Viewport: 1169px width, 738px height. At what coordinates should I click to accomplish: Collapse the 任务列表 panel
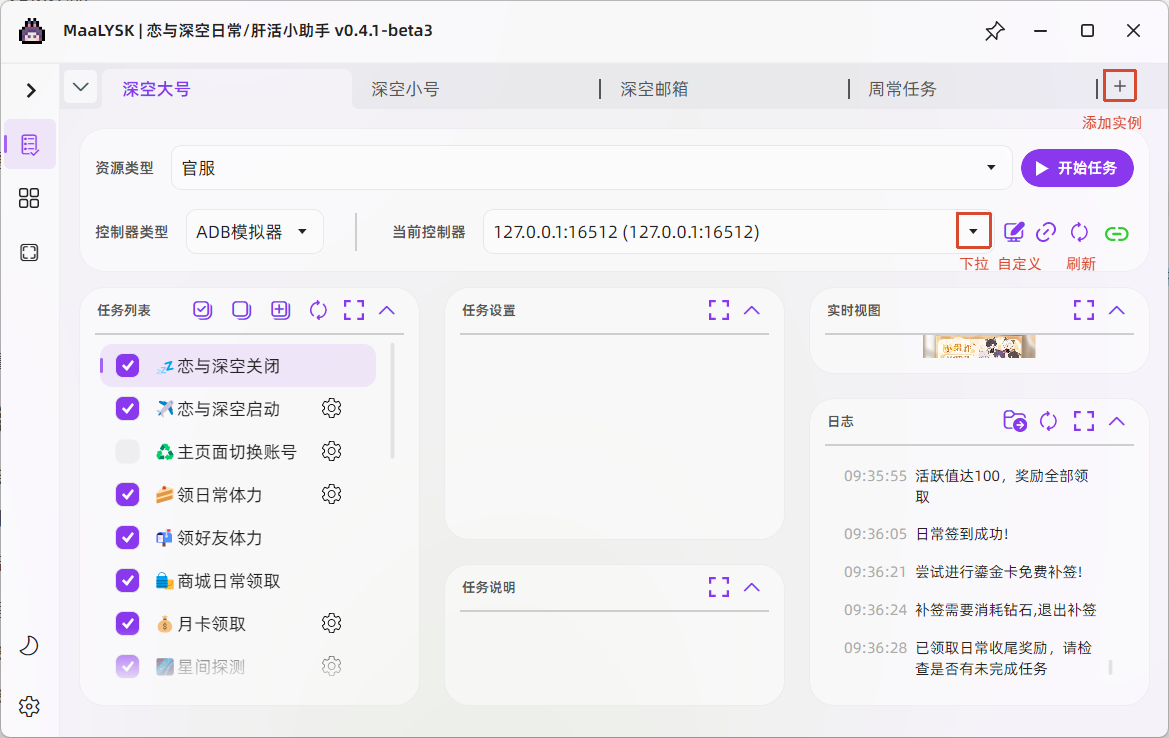tap(387, 310)
